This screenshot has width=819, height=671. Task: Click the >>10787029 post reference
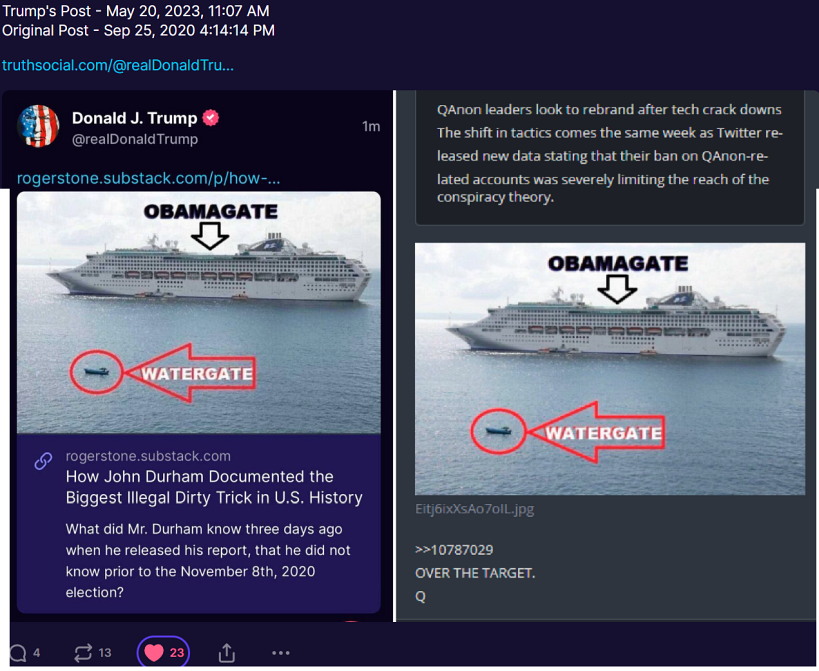pos(454,550)
